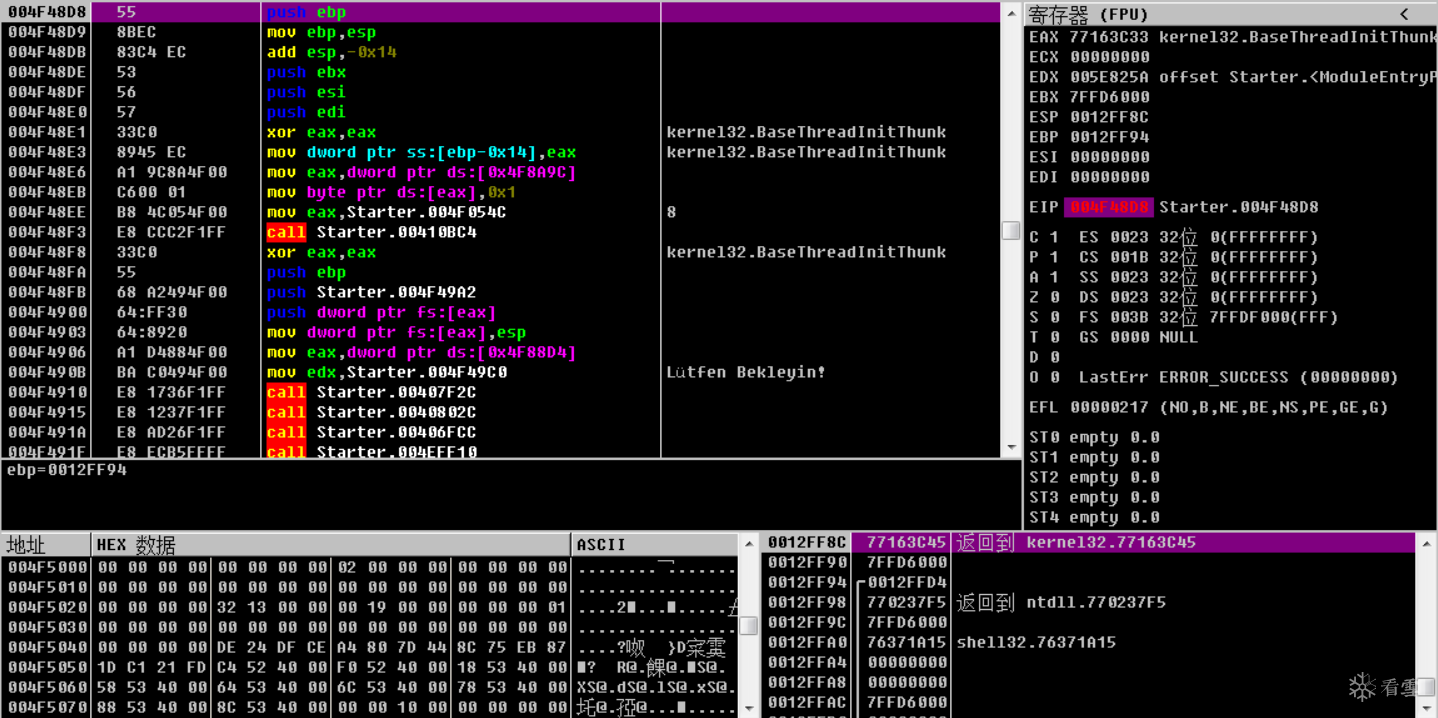Select the ESP register value 0012FF8C
Screen dimensions: 1438x718
1109,117
